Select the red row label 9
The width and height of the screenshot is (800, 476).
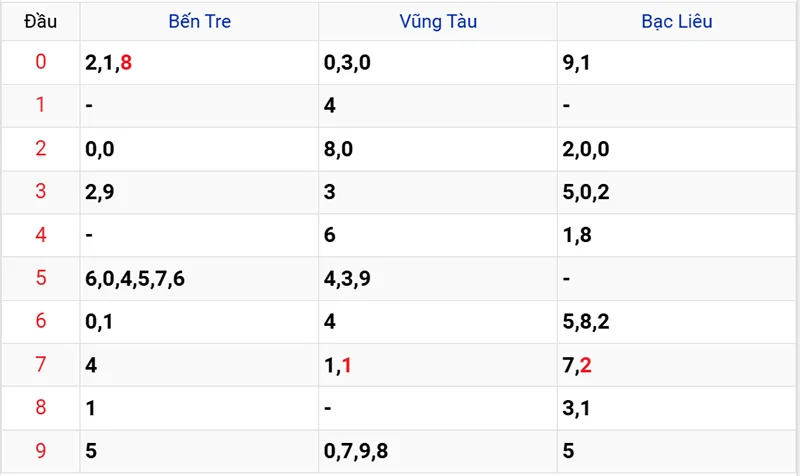[x=41, y=451]
